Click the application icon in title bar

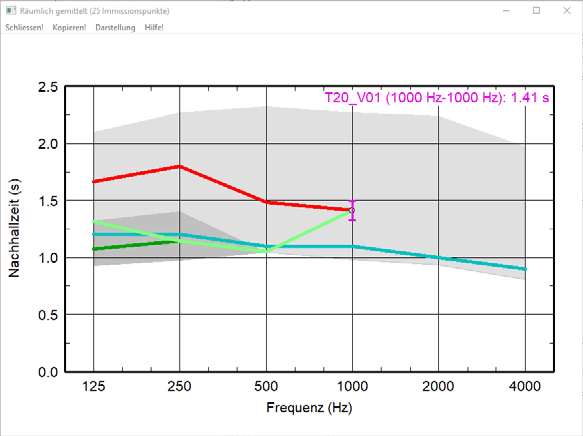(11, 11)
